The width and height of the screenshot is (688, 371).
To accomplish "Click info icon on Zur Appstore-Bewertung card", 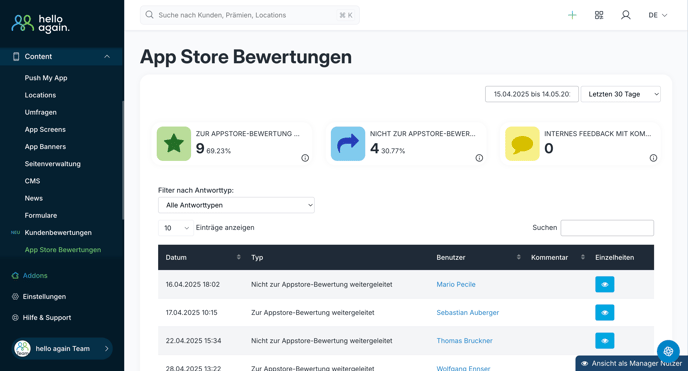I will click(x=305, y=158).
